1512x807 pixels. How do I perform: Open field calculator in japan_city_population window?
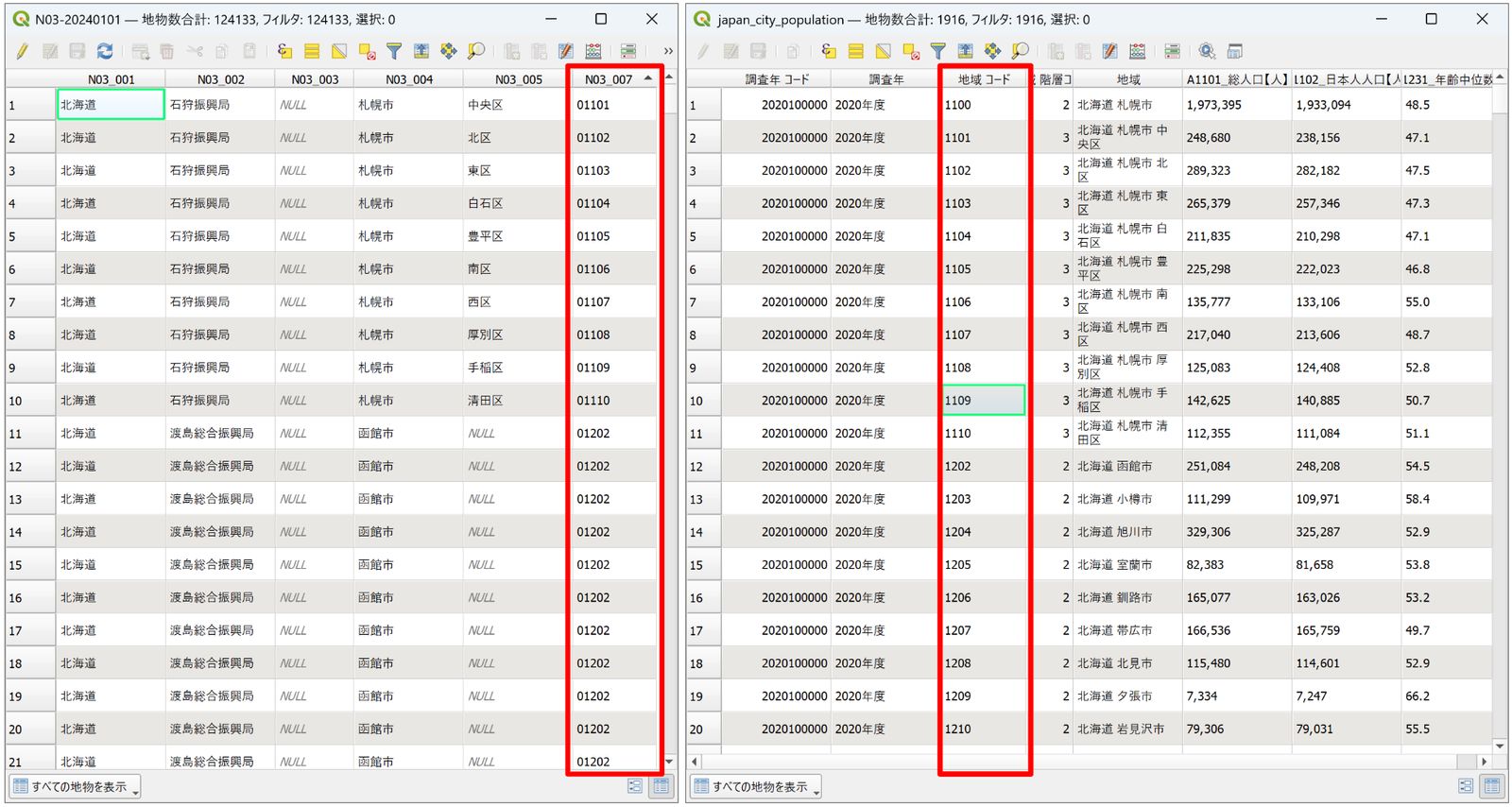(1137, 51)
